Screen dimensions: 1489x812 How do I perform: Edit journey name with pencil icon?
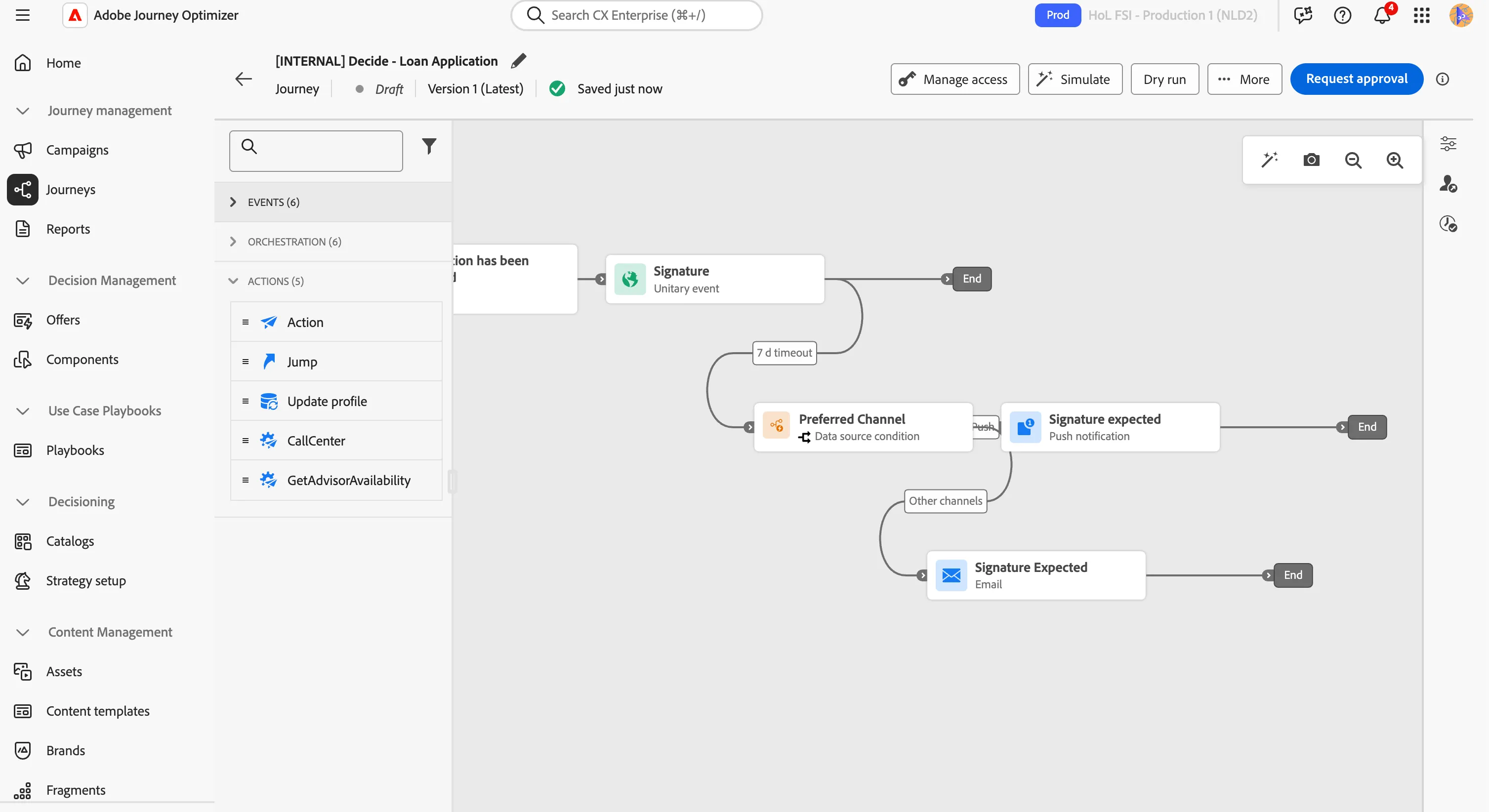[x=519, y=61]
